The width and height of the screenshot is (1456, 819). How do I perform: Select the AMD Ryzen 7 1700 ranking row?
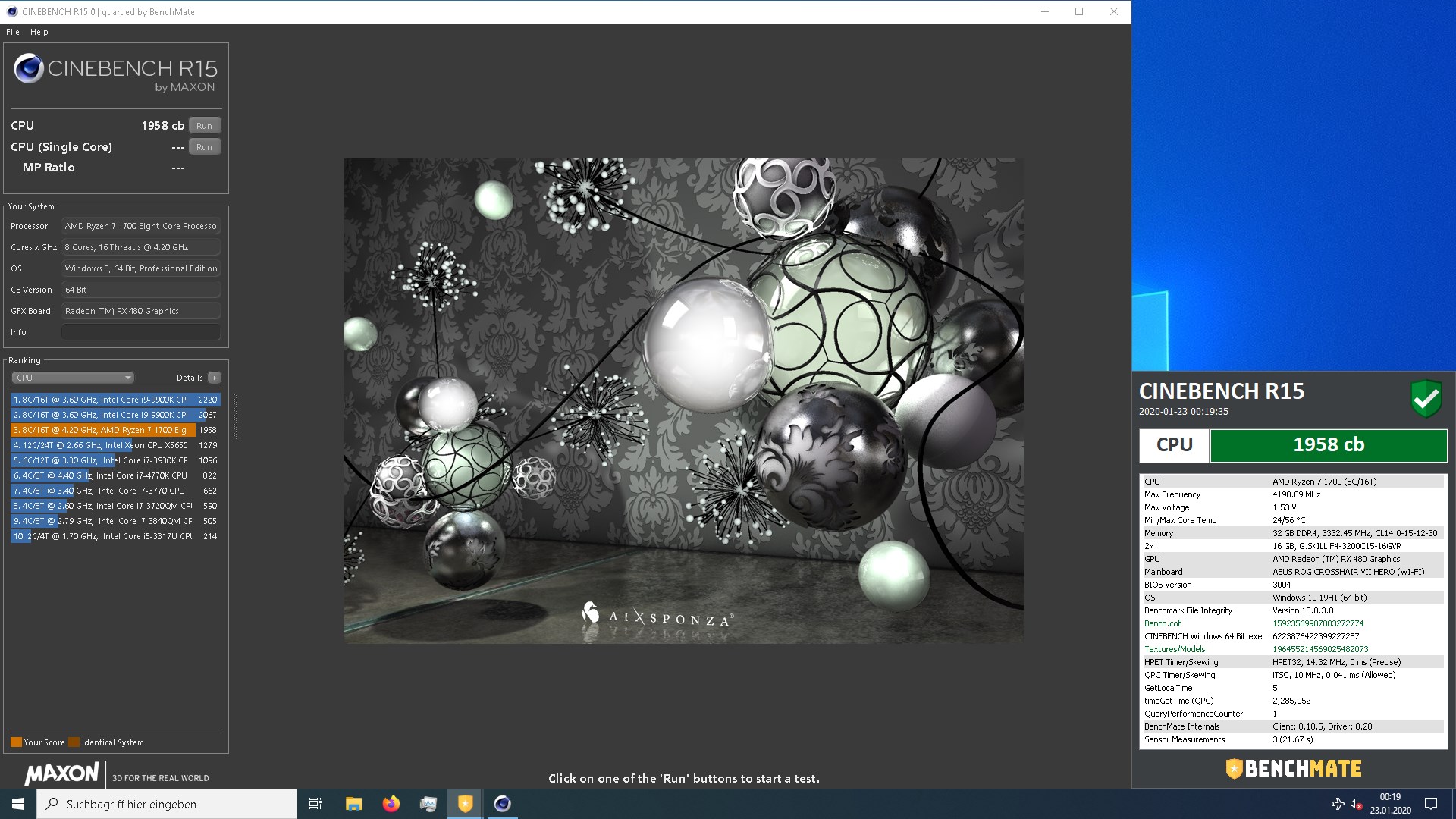click(115, 430)
